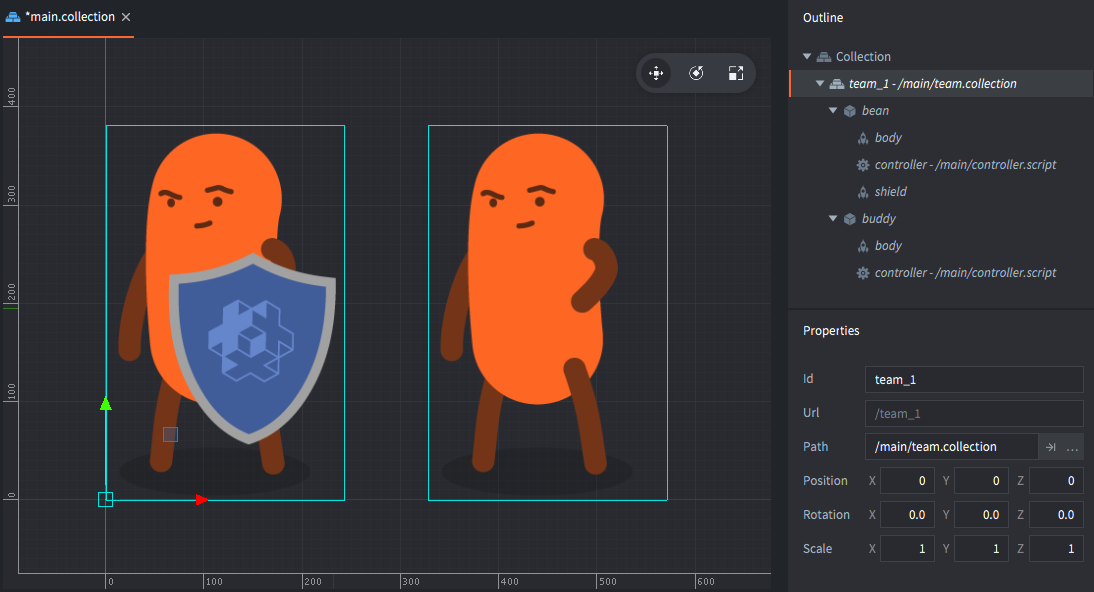Switch to the main.collection editor tab
The image size is (1094, 592).
pos(68,18)
